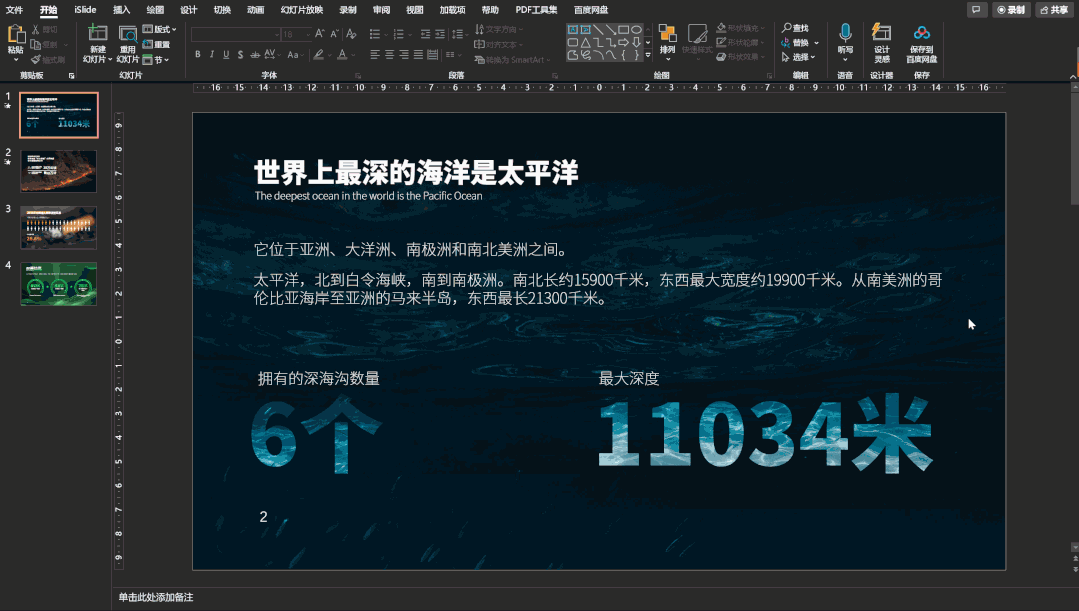Open the font color picker arrow
This screenshot has width=1079, height=611.
coord(353,54)
